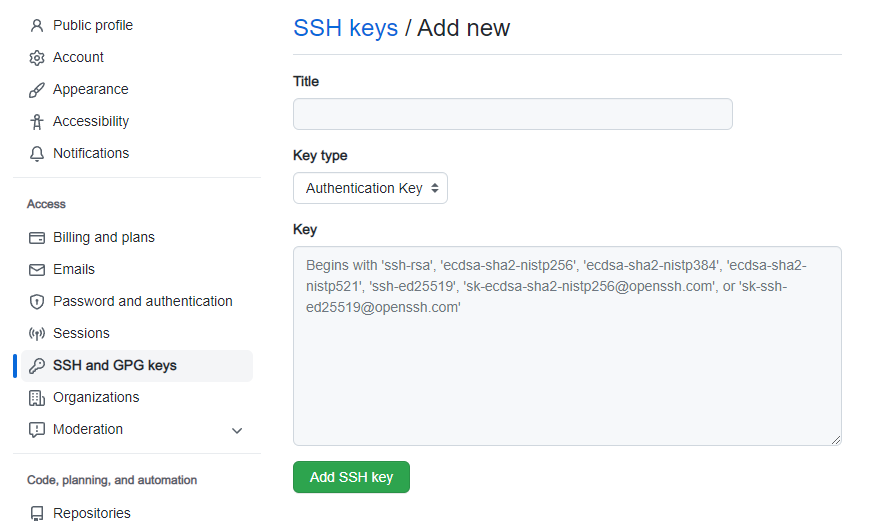Open the Key type dropdown
The image size is (882, 521).
tap(370, 188)
